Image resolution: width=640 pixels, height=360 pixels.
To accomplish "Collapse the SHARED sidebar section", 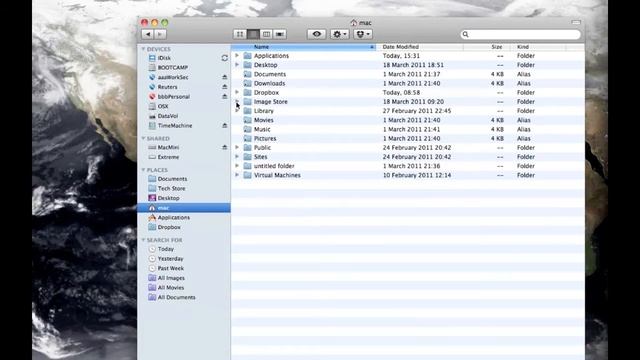I will [143, 138].
